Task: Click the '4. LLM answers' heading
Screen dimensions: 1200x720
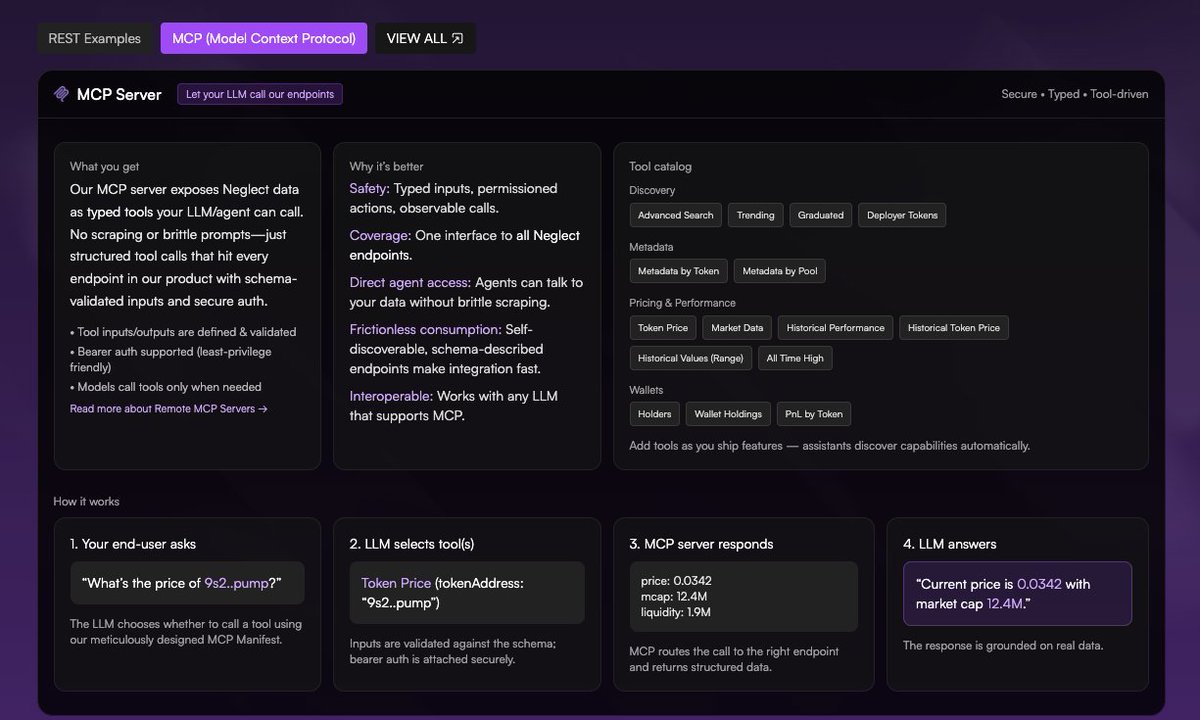Action: point(950,544)
